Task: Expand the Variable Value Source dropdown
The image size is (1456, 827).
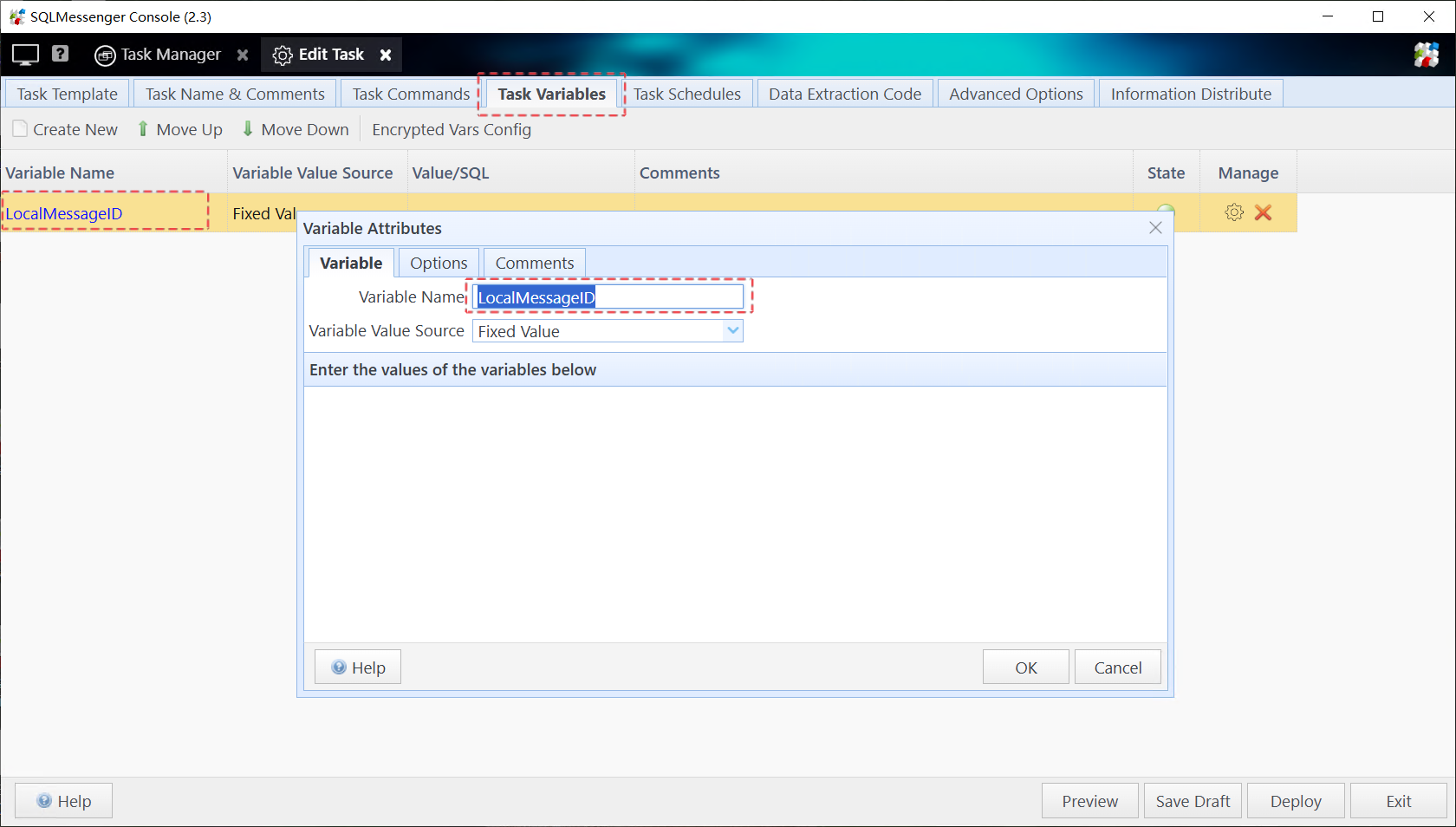Action: 732,331
